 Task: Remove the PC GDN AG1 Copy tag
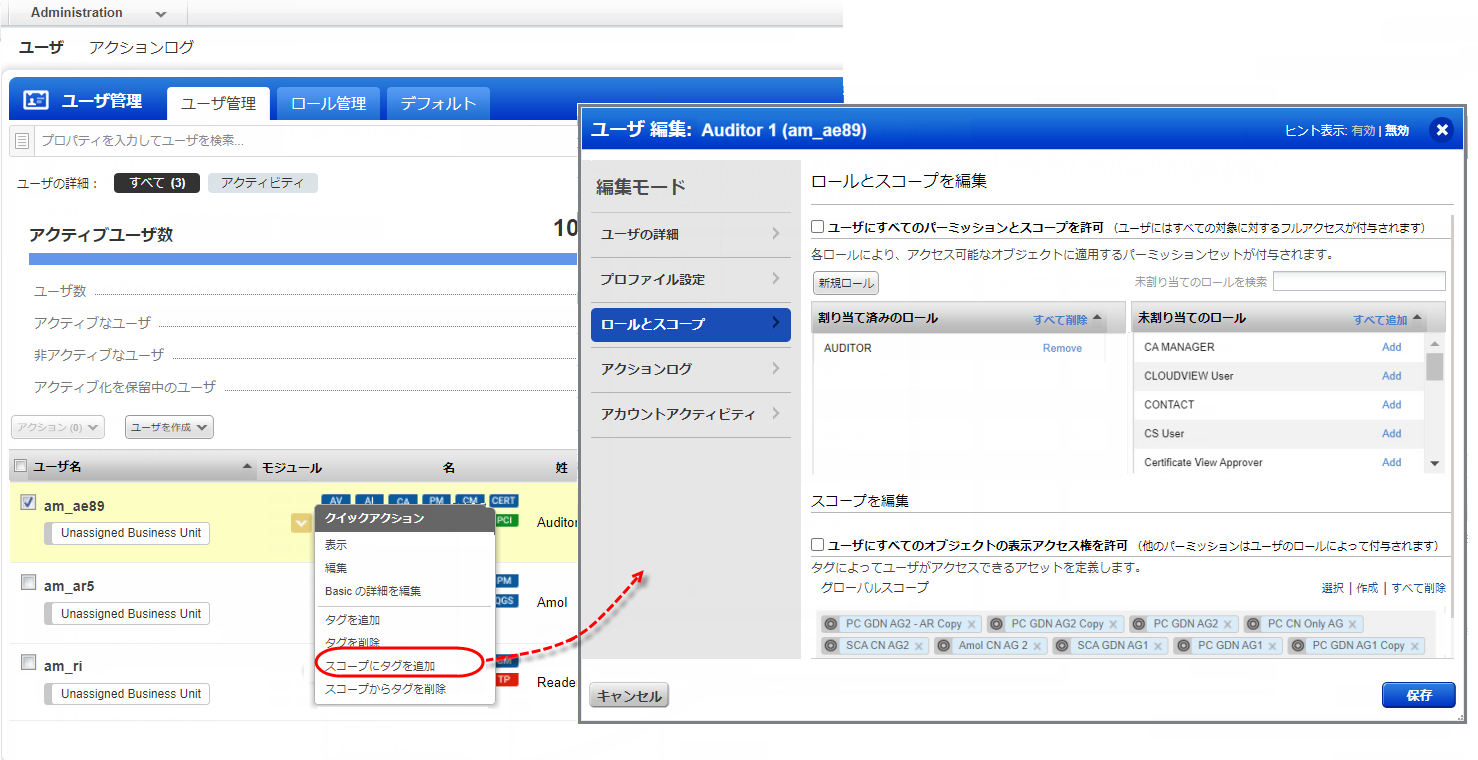pyautogui.click(x=1414, y=646)
